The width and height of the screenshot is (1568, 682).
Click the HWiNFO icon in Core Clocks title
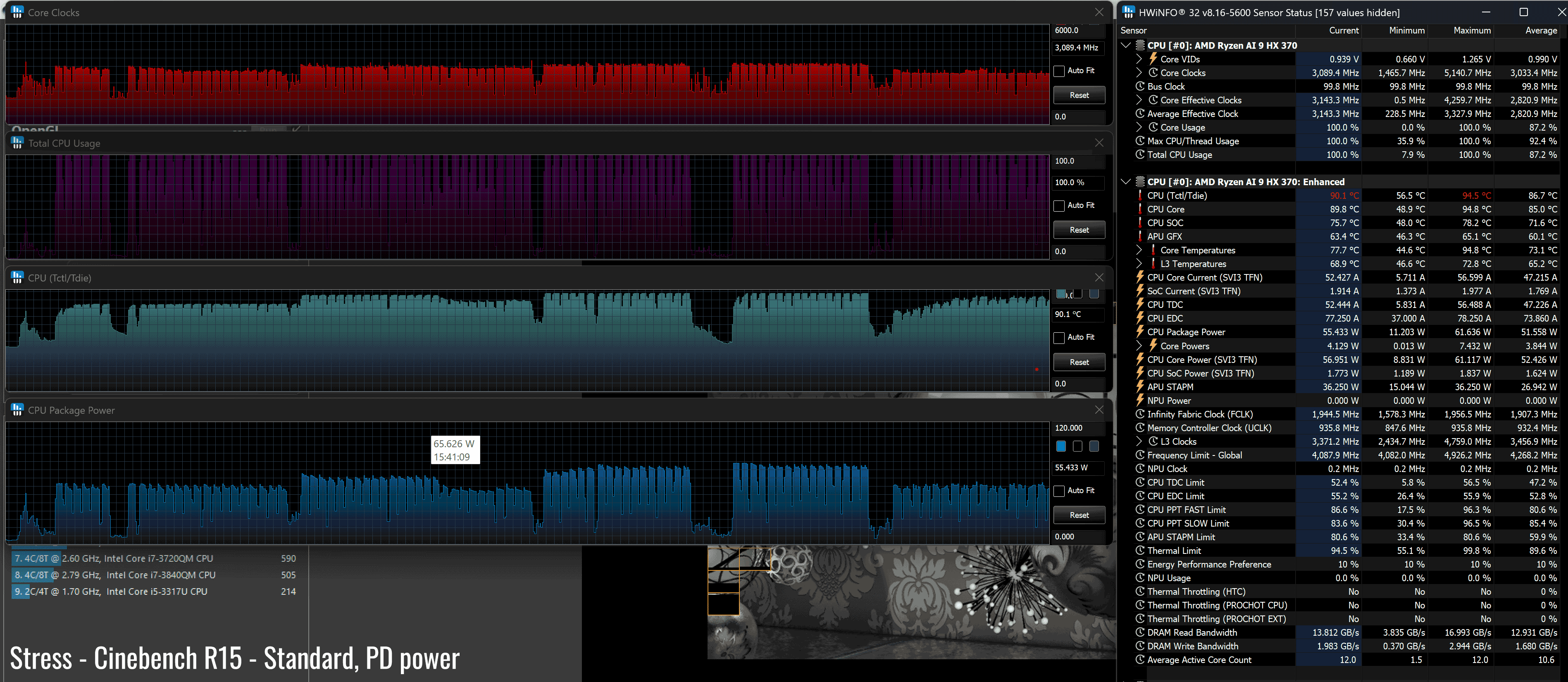(17, 12)
